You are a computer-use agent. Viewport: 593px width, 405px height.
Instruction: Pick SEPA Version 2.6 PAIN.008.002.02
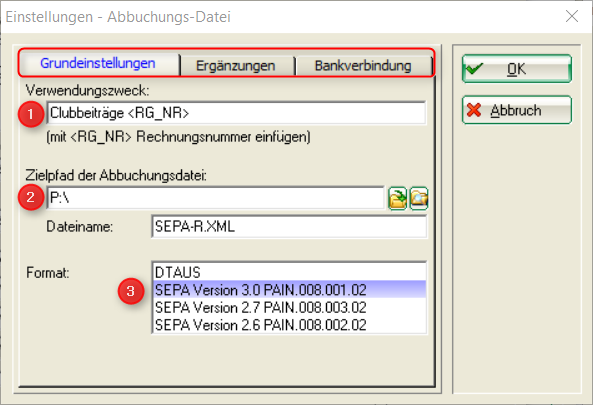tap(290, 324)
